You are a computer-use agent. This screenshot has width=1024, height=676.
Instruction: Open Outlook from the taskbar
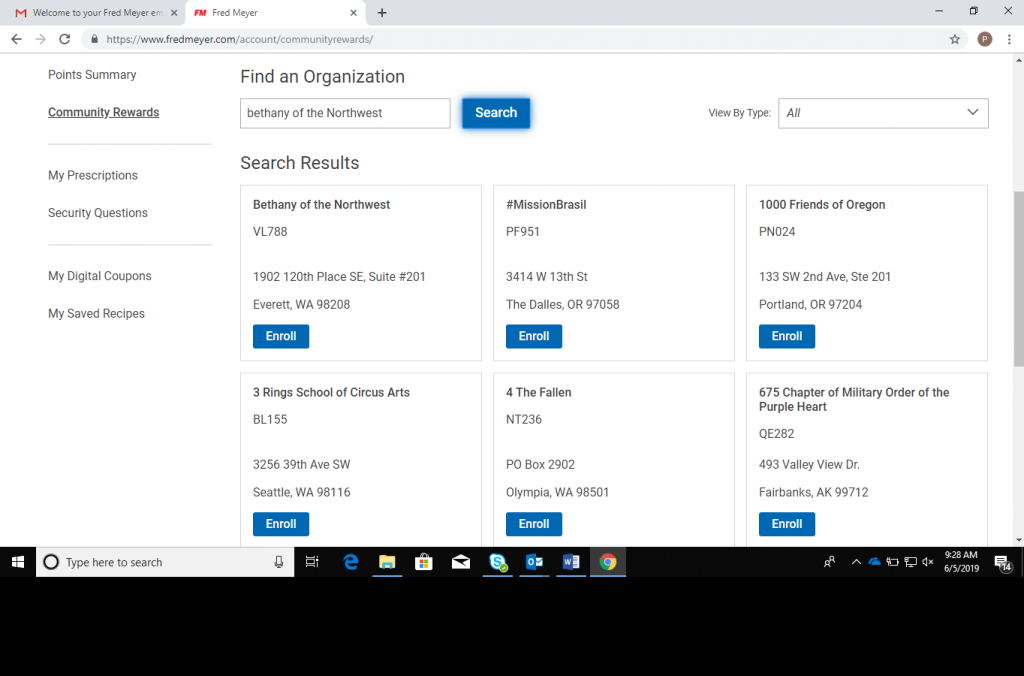[x=534, y=562]
